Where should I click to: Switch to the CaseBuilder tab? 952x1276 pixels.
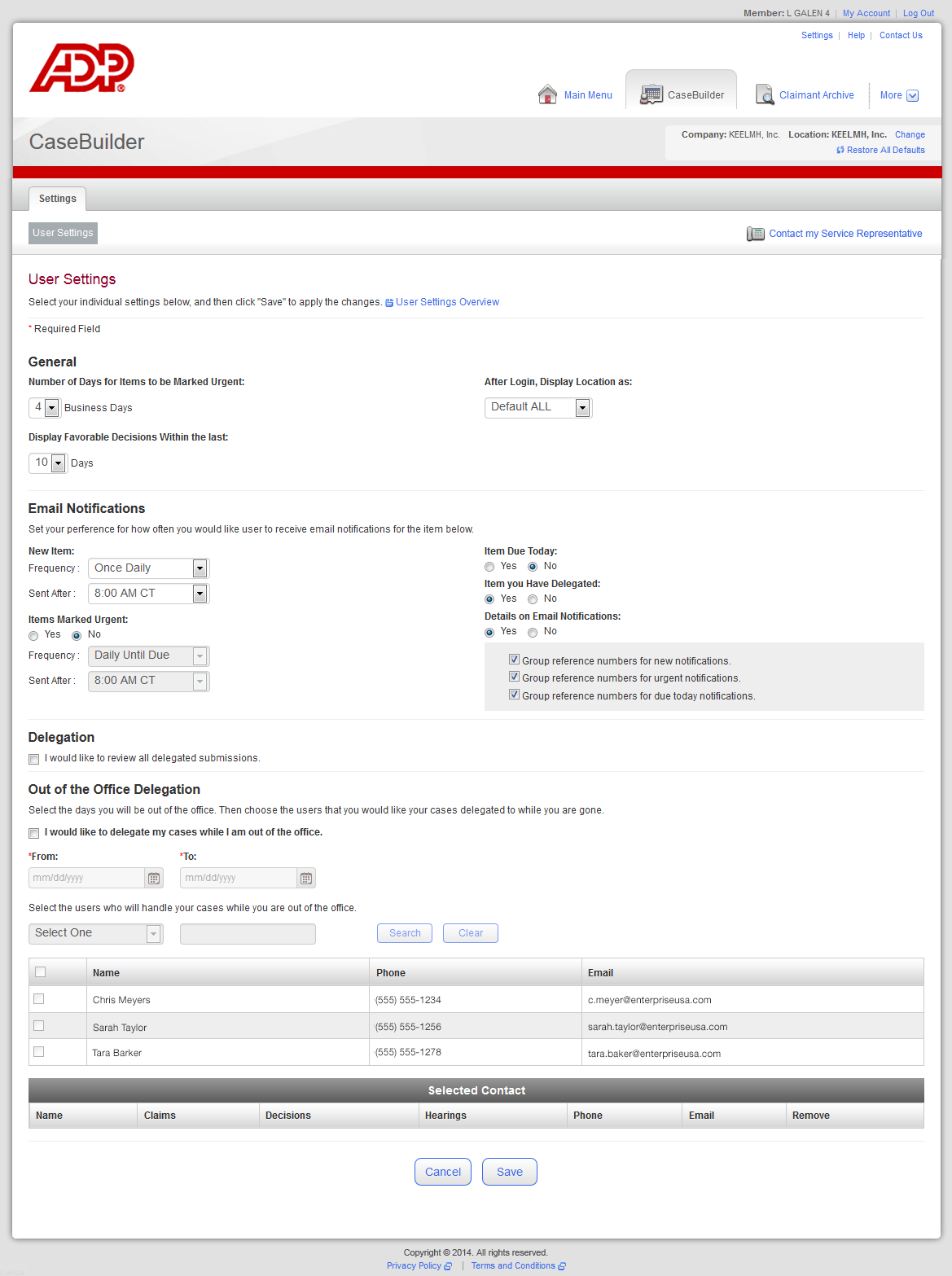(682, 94)
